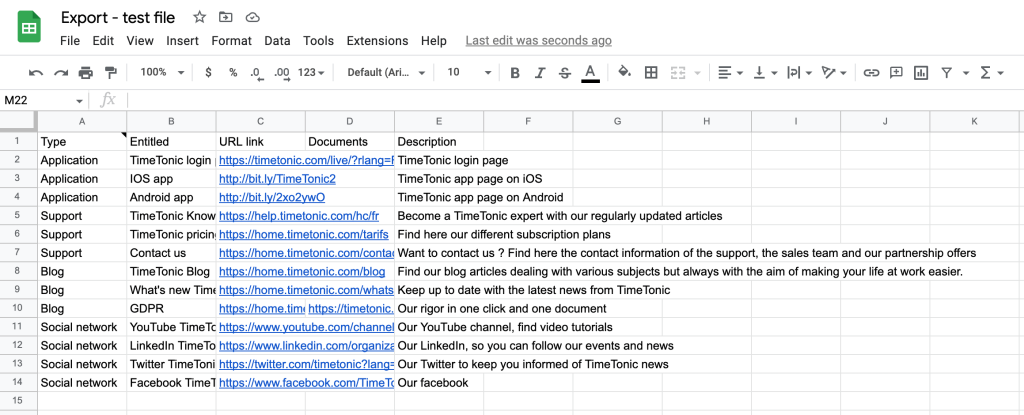This screenshot has width=1024, height=415.
Task: Open the Default (Ari... font dropdown
Action: [386, 73]
